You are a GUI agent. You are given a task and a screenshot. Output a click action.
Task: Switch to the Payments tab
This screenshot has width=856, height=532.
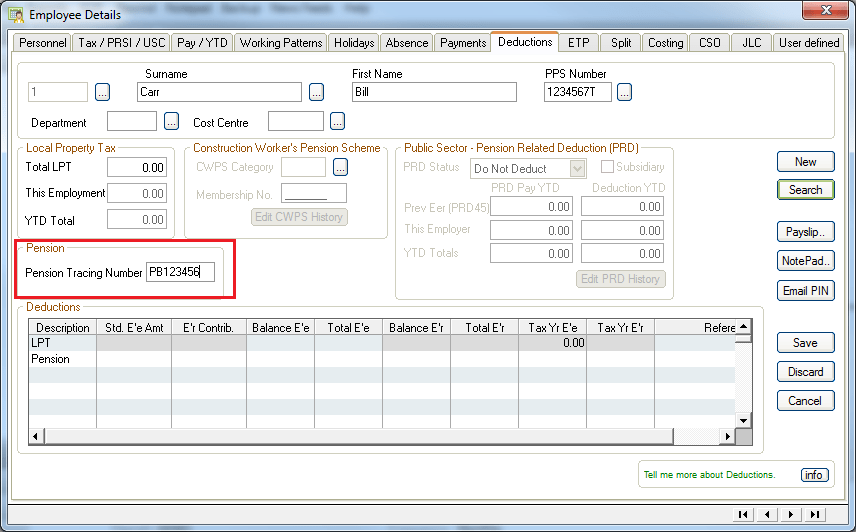pyautogui.click(x=463, y=43)
